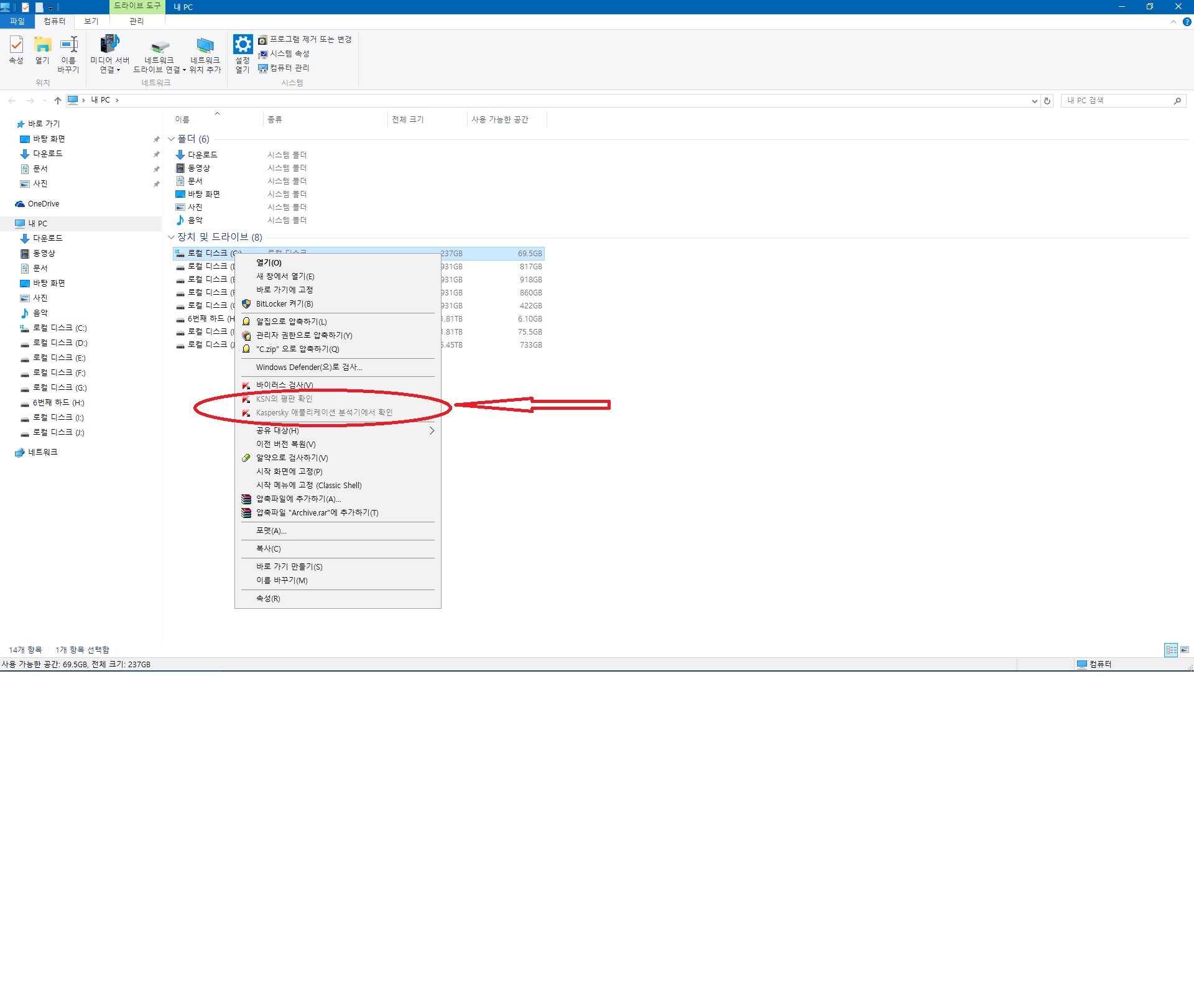Screen dimensions: 1194x1008
Task: Click 컴퓨터 관리 in ribbon
Action: 284,68
